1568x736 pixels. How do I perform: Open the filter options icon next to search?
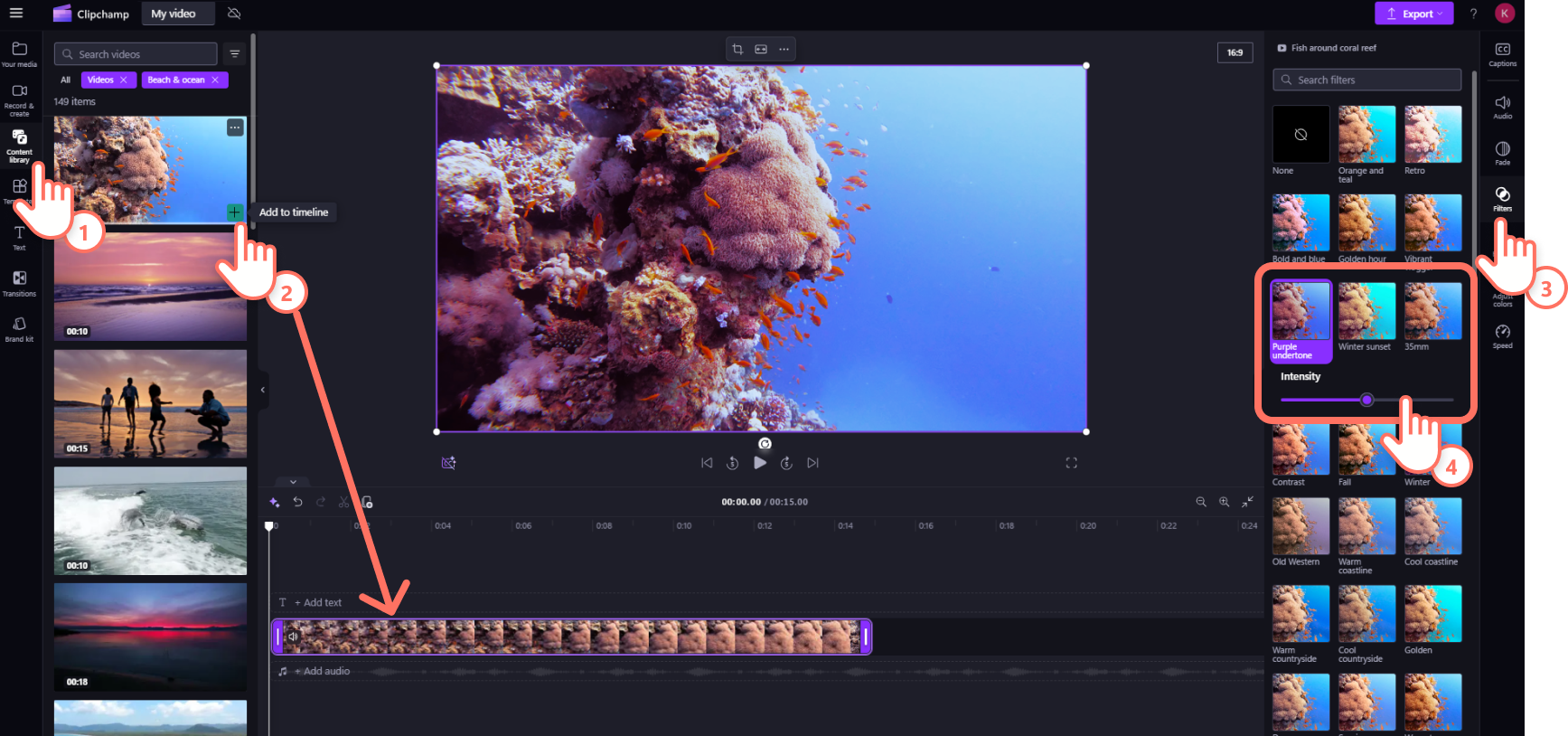(x=235, y=54)
